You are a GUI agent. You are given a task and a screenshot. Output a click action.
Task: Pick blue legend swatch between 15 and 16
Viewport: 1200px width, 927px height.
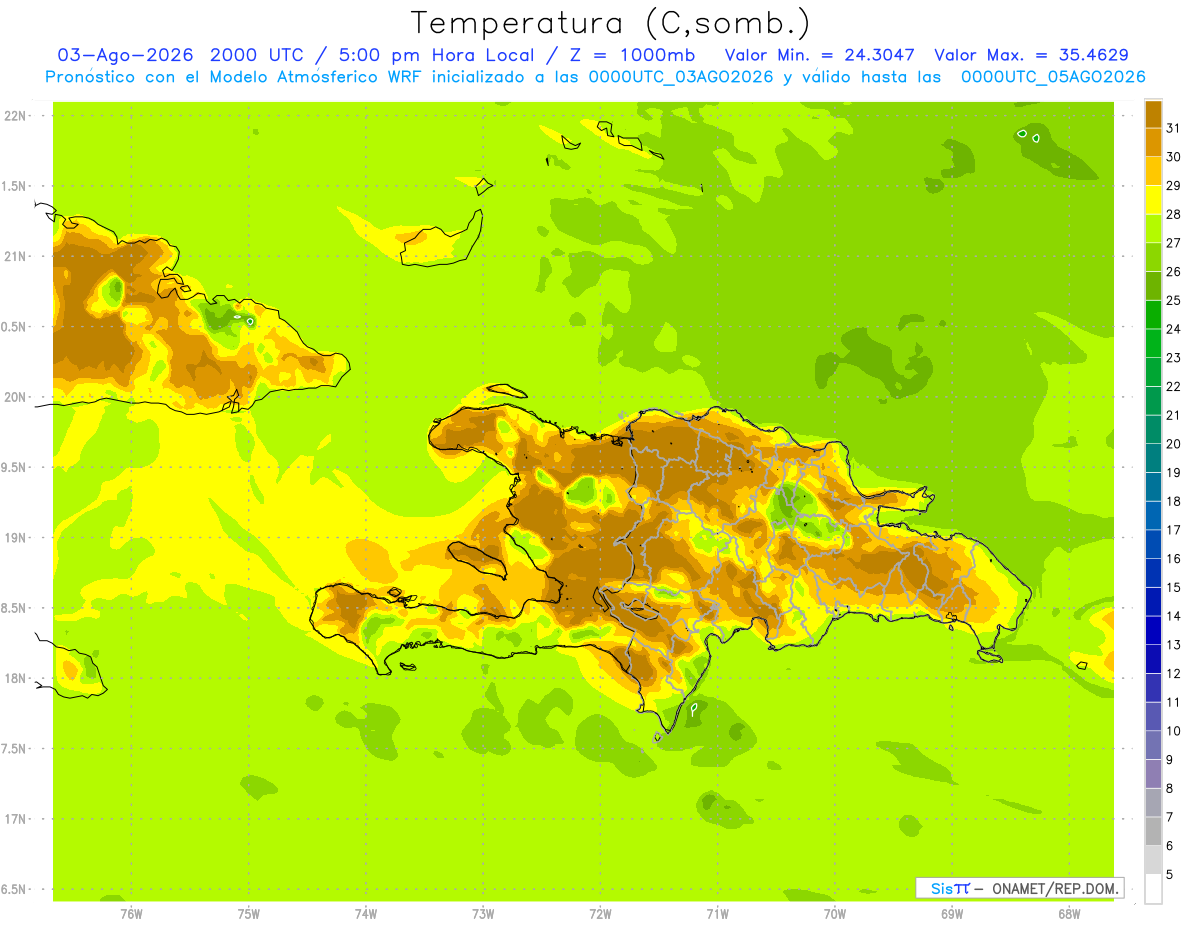[x=1153, y=572]
